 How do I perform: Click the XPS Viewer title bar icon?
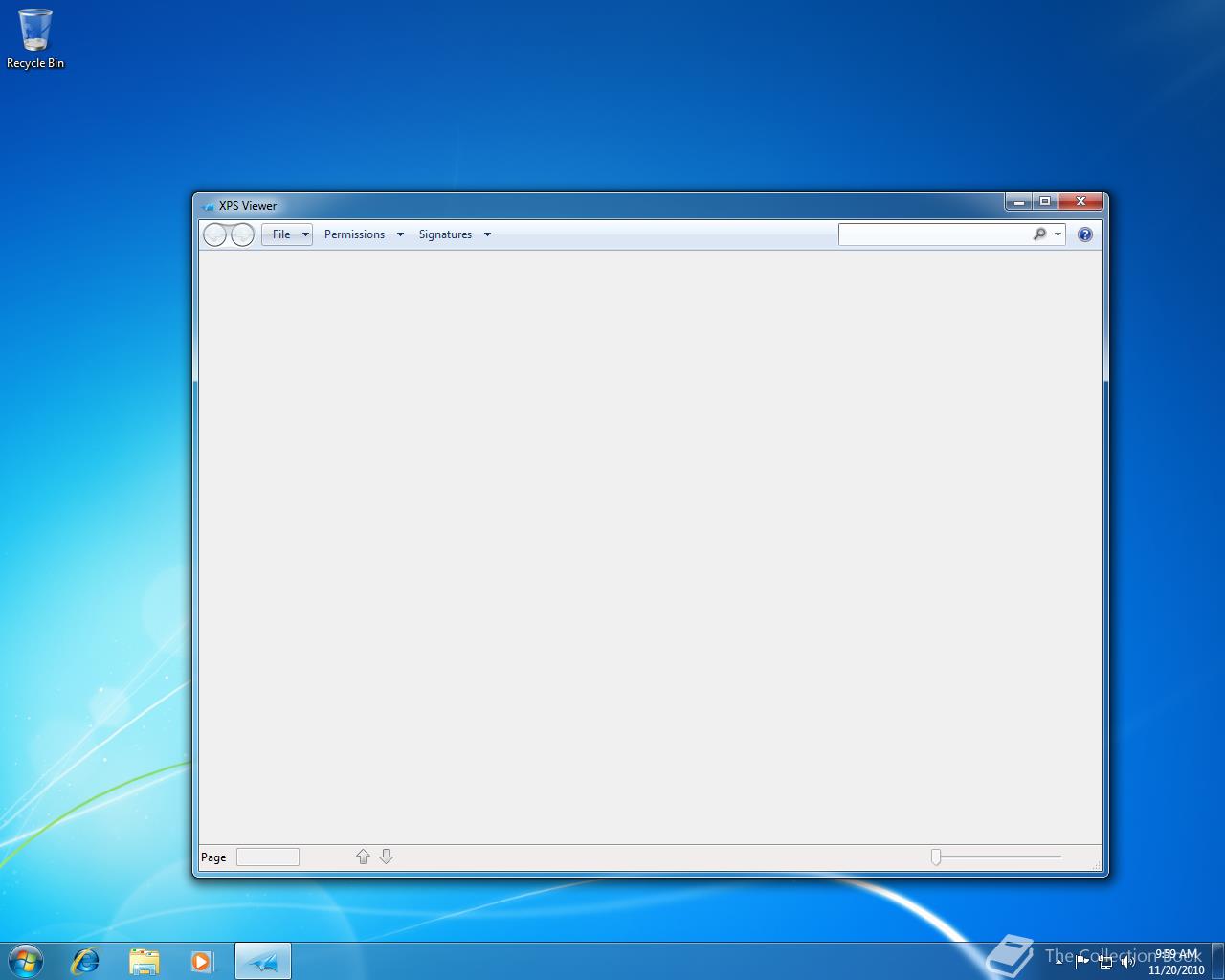click(208, 206)
